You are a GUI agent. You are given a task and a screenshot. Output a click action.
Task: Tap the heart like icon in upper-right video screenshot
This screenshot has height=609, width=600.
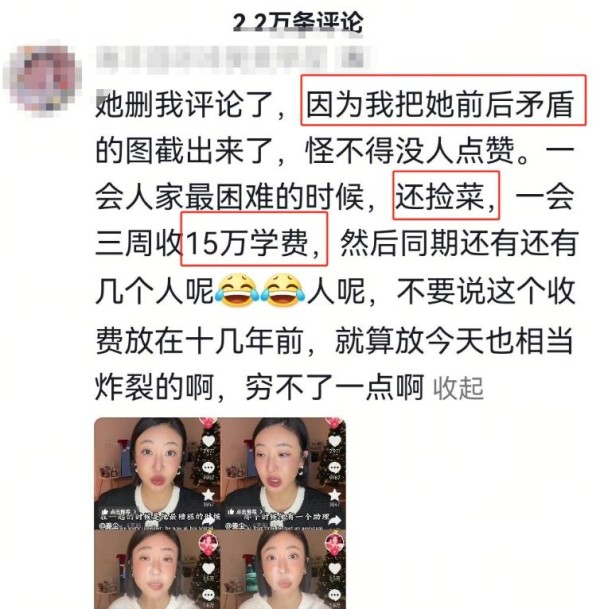click(x=335, y=441)
